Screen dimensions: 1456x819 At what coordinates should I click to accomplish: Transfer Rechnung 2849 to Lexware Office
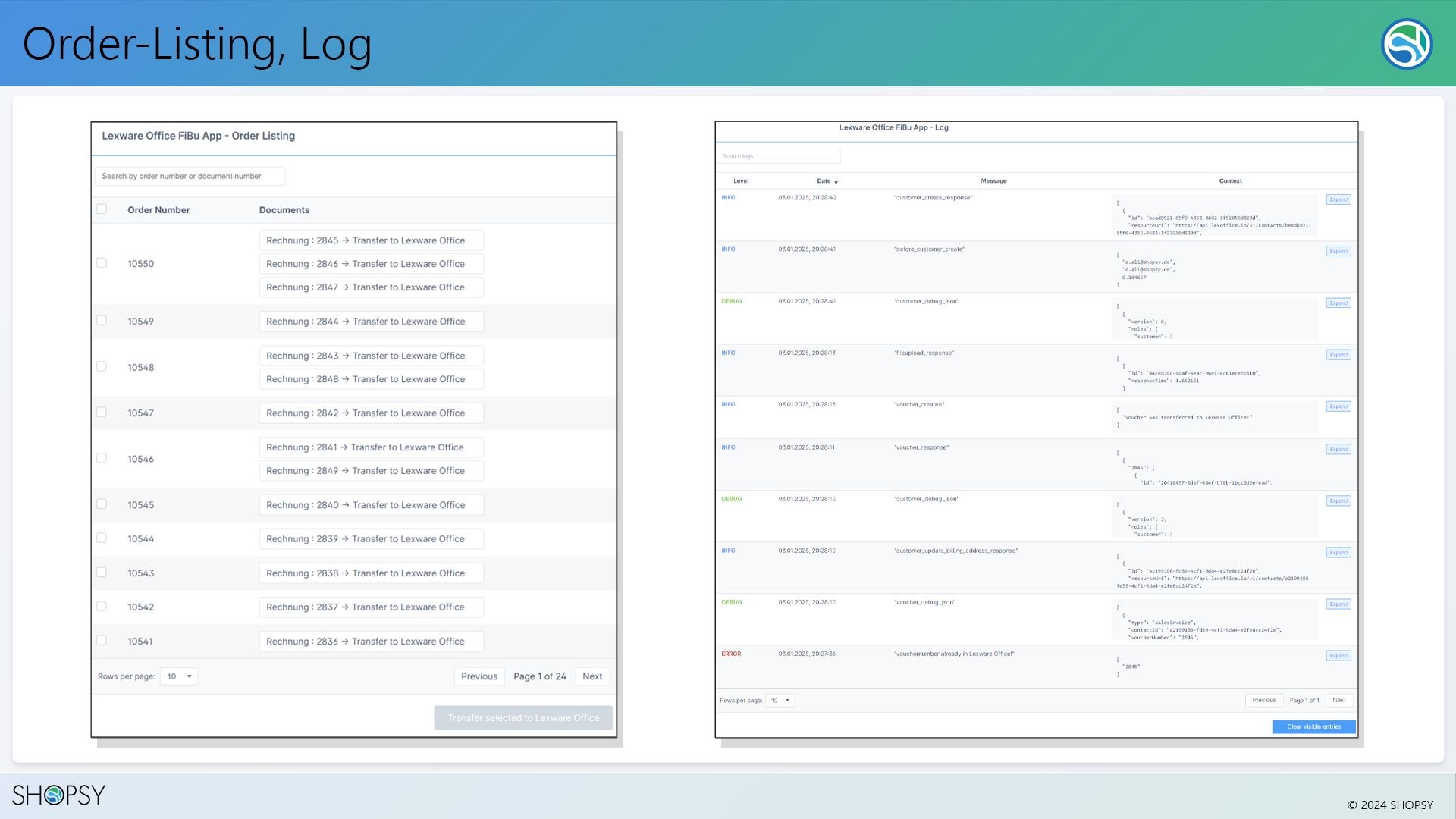pyautogui.click(x=372, y=471)
